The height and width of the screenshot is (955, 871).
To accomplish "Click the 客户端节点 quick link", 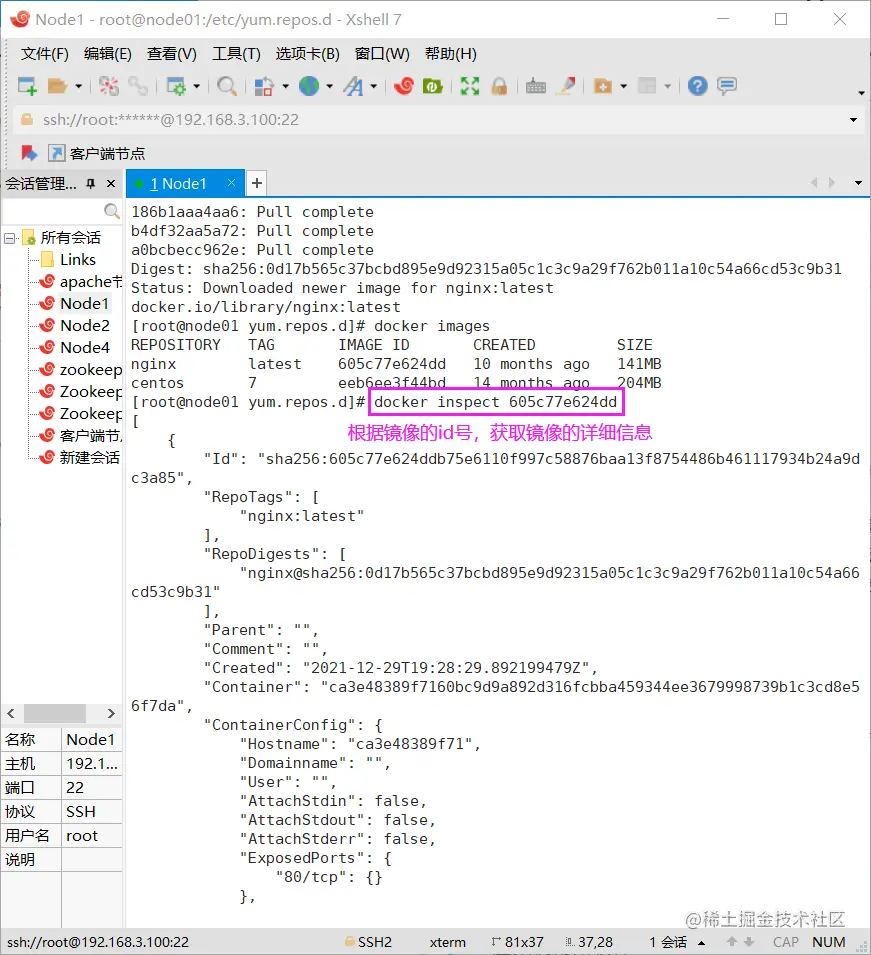I will point(97,153).
